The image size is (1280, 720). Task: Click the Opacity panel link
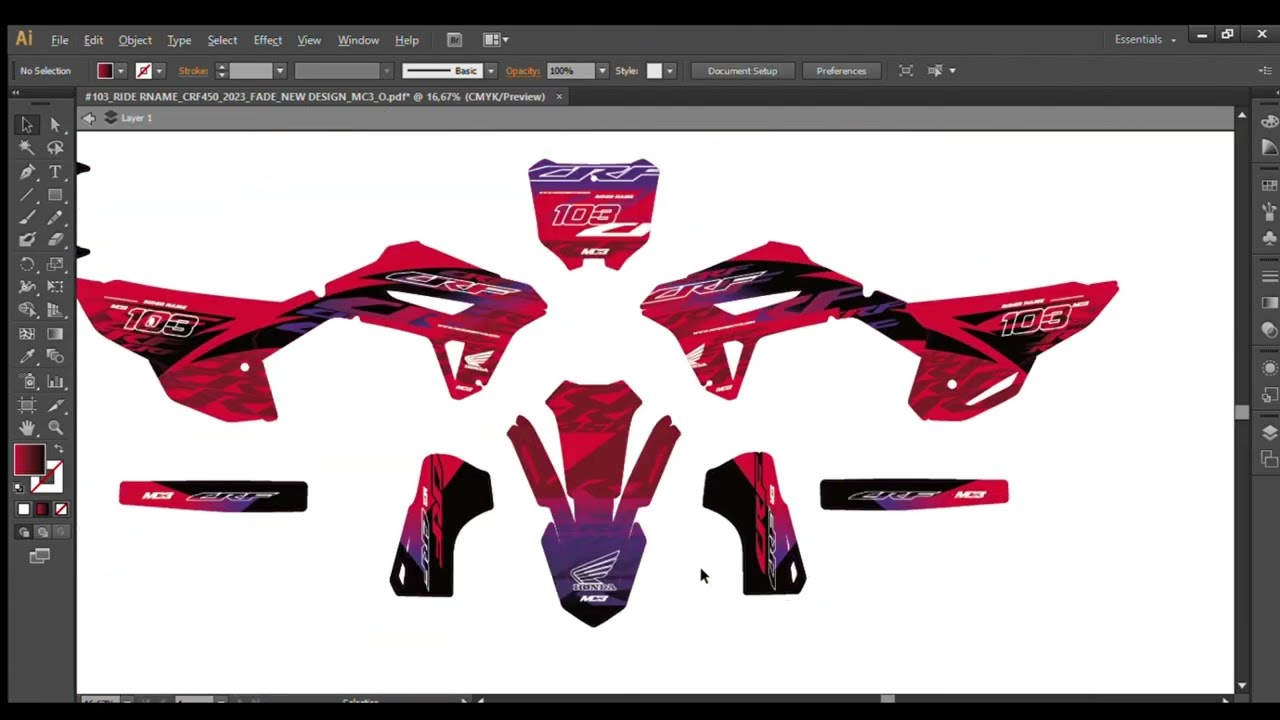(522, 71)
